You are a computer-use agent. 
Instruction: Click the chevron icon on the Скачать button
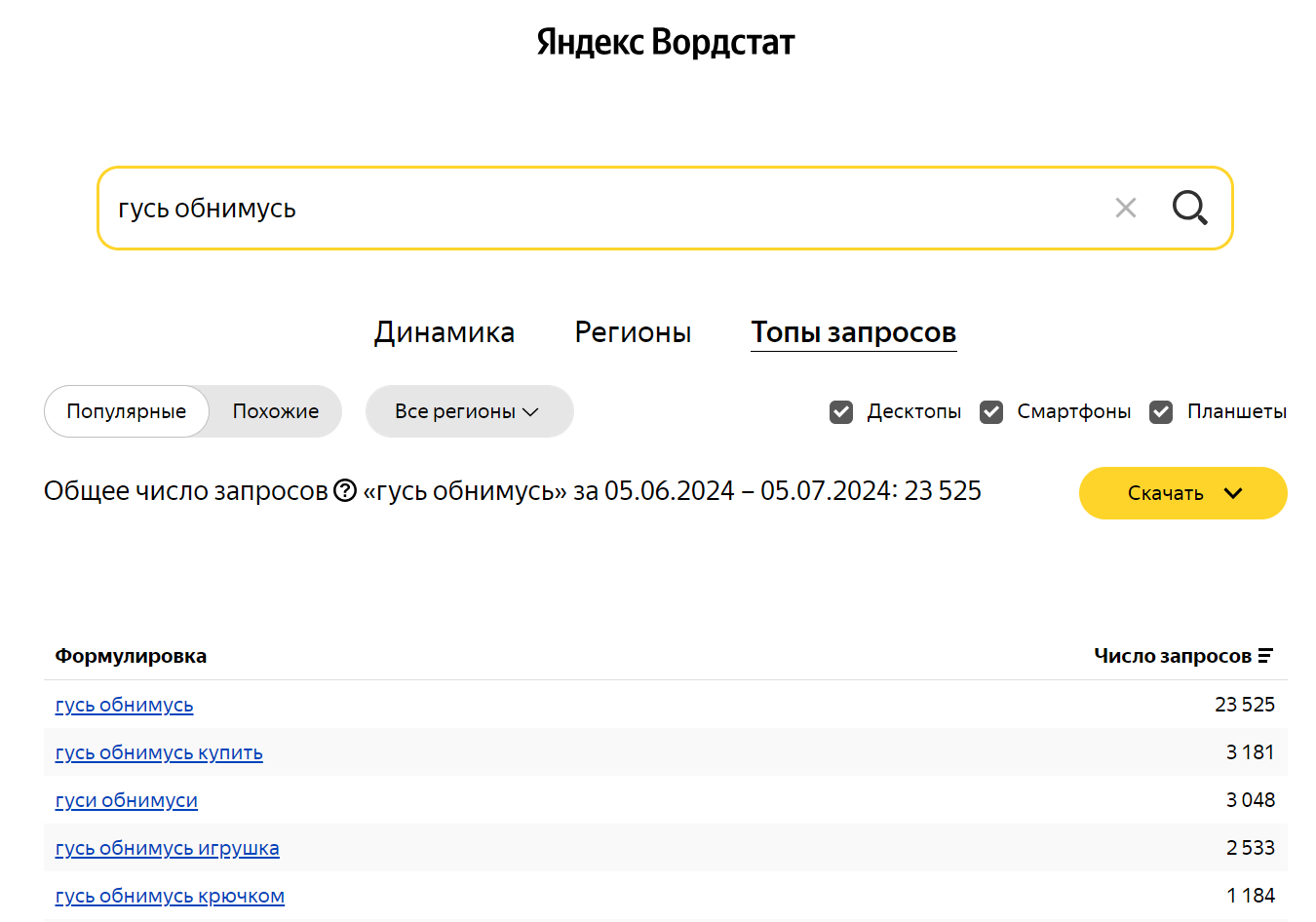(1231, 493)
